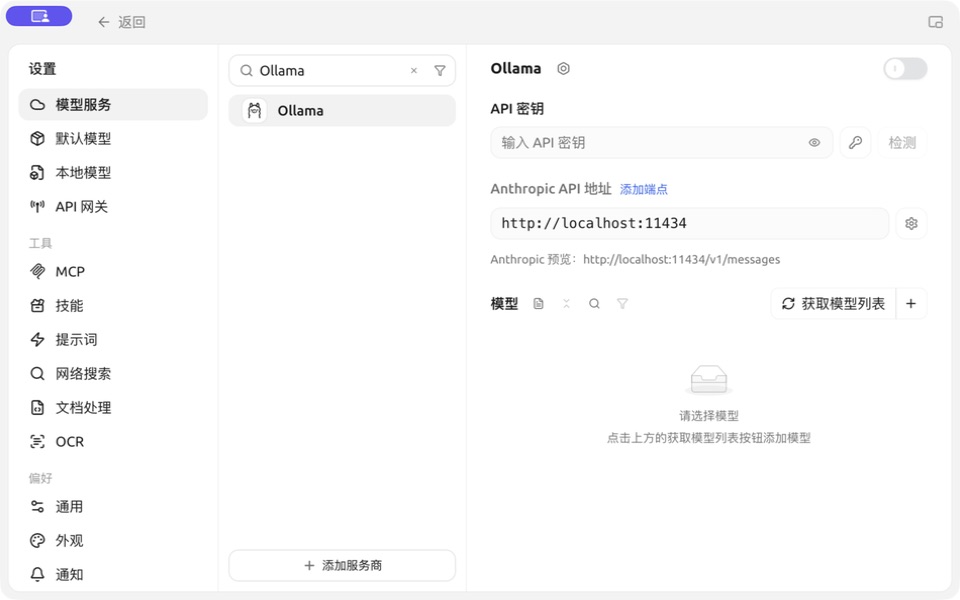Click the 添加服务商 button
Viewport: 960px width, 600px height.
tap(342, 565)
